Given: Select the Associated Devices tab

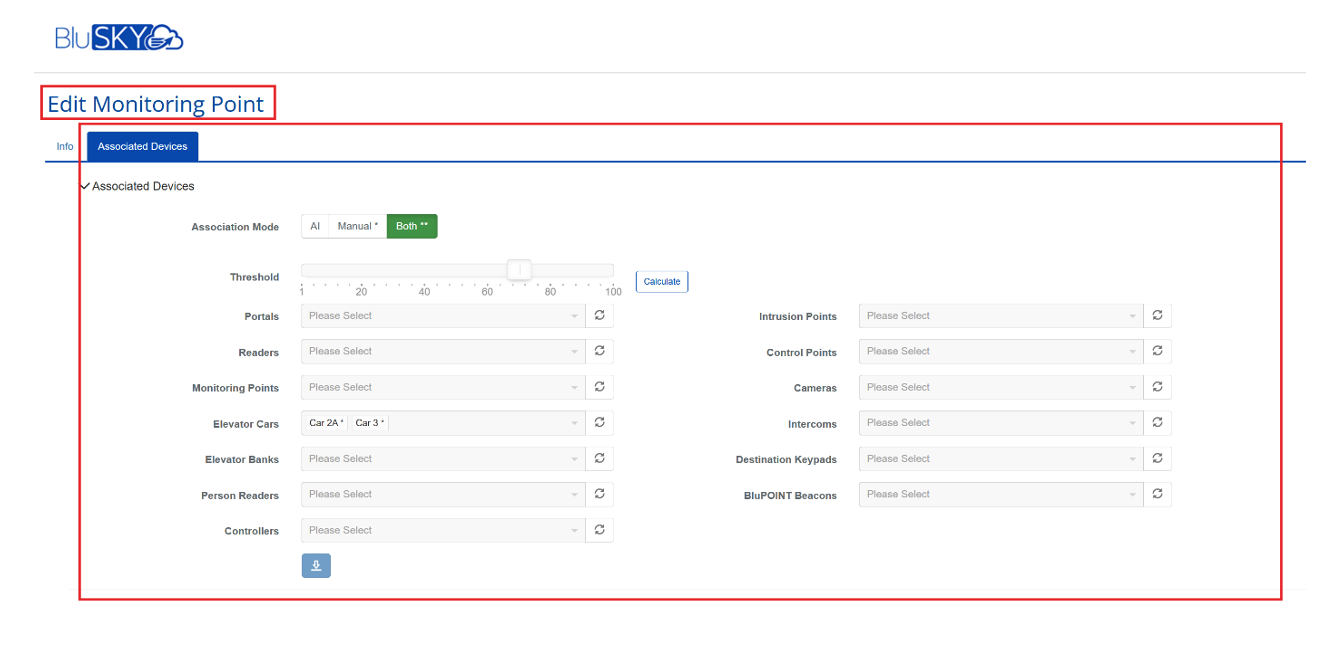Looking at the screenshot, I should [x=142, y=147].
